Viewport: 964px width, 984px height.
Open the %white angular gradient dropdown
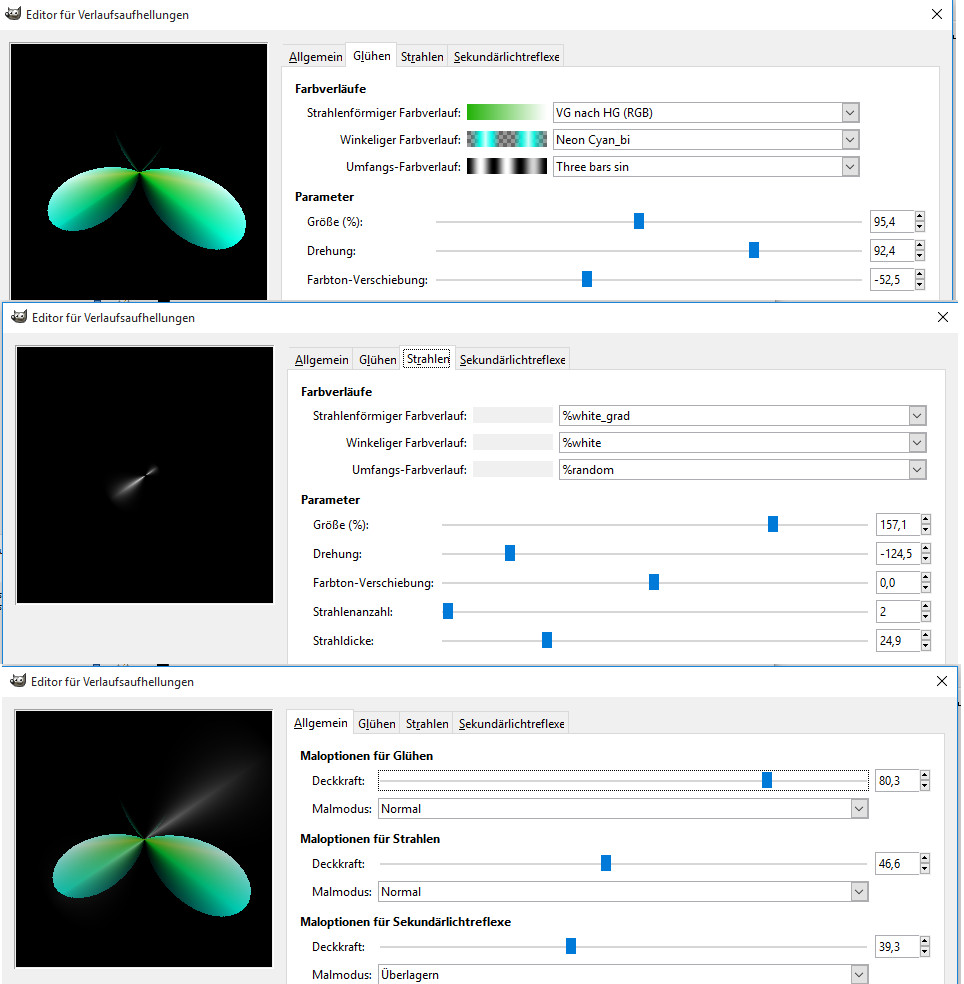[x=917, y=442]
